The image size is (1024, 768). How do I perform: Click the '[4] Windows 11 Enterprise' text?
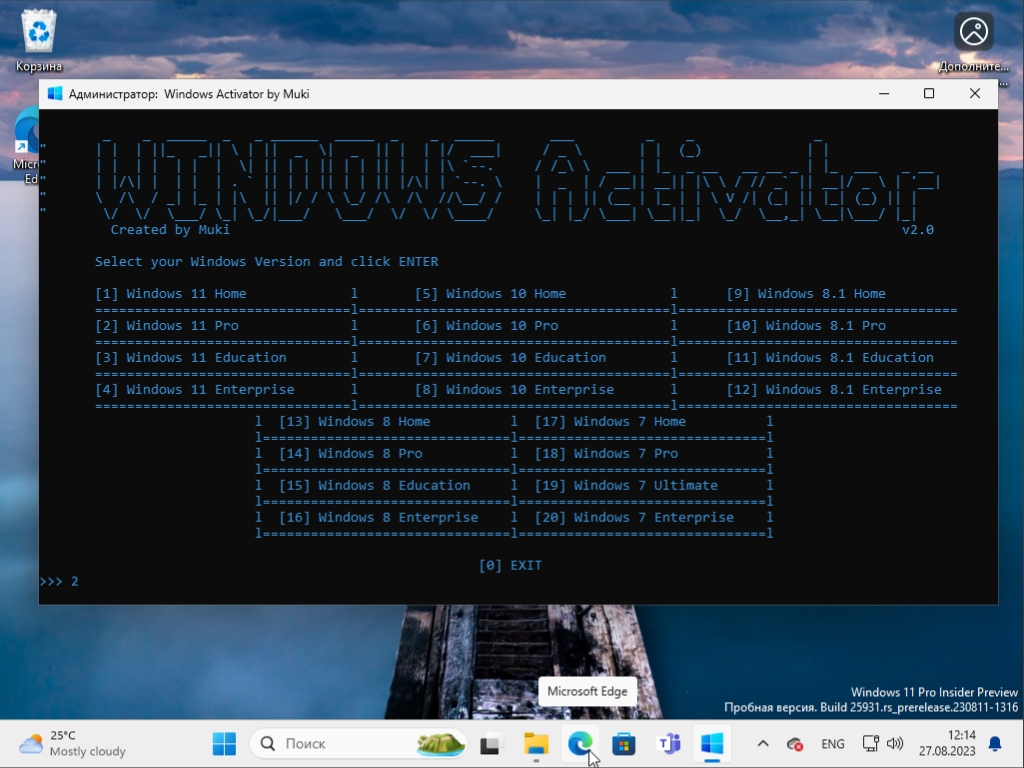click(x=195, y=390)
